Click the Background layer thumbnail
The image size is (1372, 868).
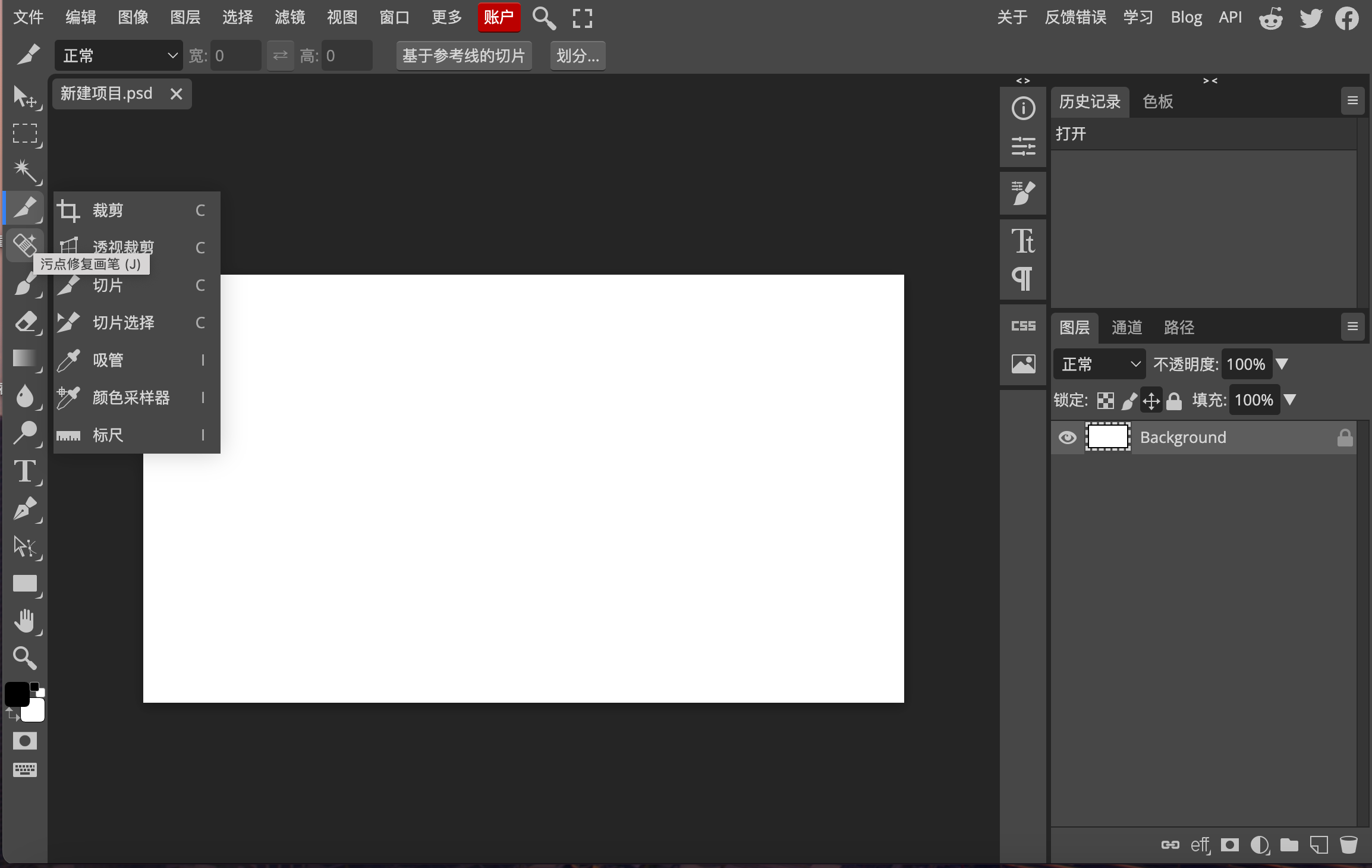click(x=1108, y=437)
